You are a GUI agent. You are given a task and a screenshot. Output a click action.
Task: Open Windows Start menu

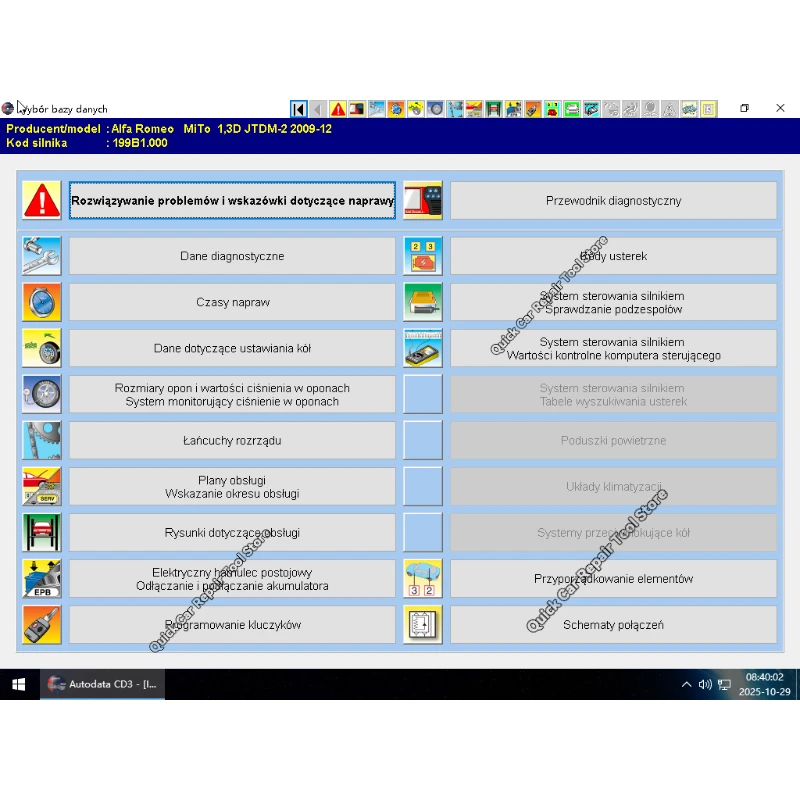click(x=19, y=684)
